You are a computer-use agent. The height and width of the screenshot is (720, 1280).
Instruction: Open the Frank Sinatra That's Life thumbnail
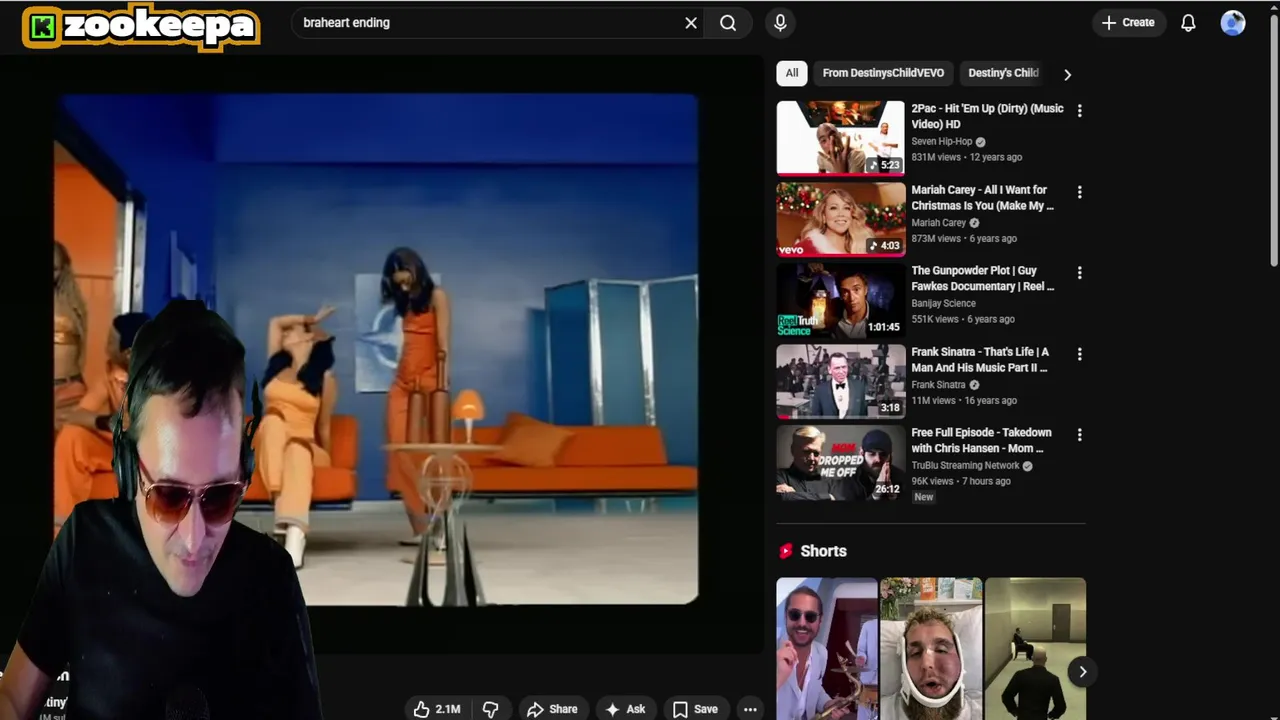(841, 381)
